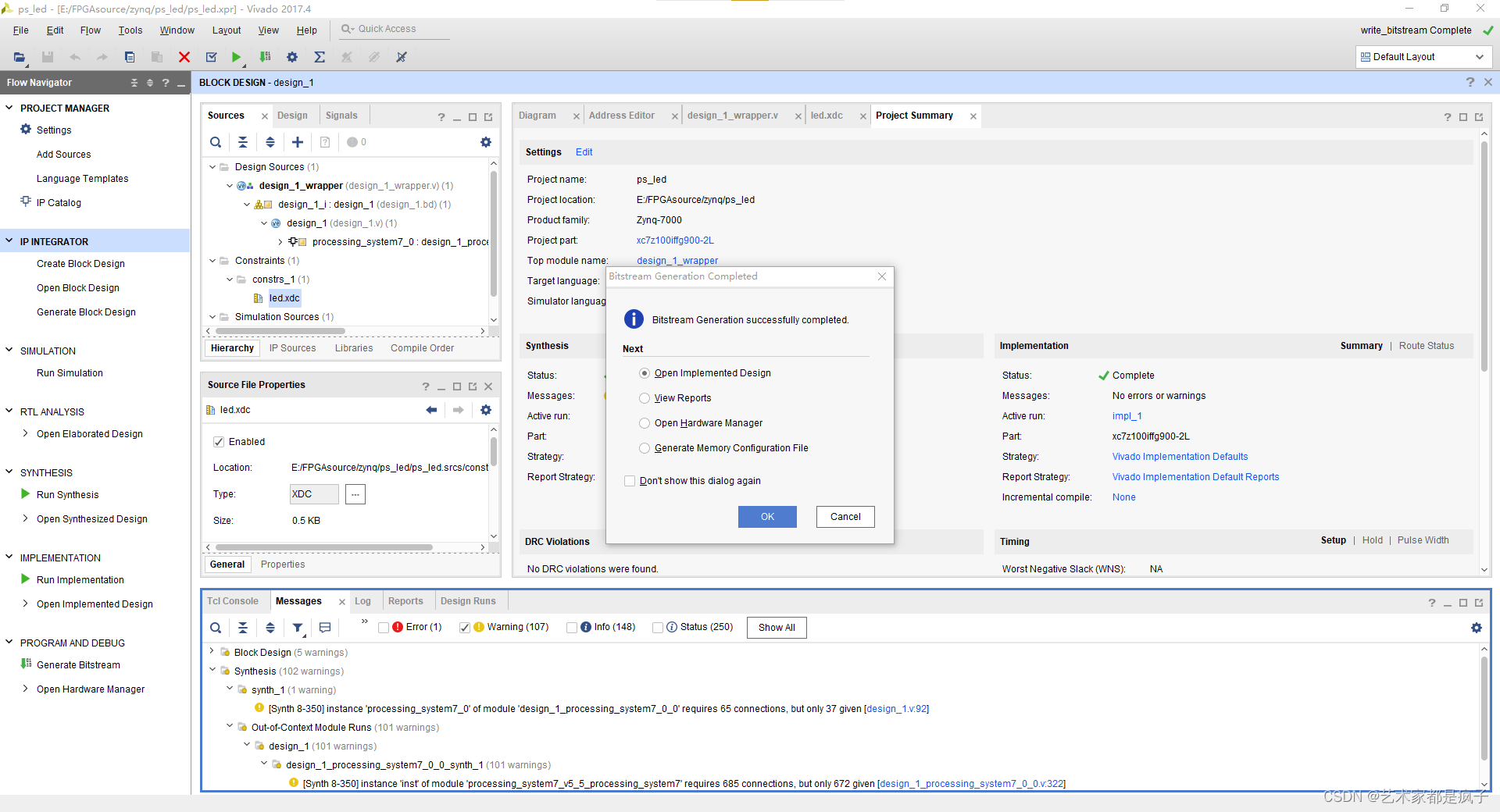Switch to the Address Editor tab
Image resolution: width=1500 pixels, height=812 pixels.
[622, 116]
